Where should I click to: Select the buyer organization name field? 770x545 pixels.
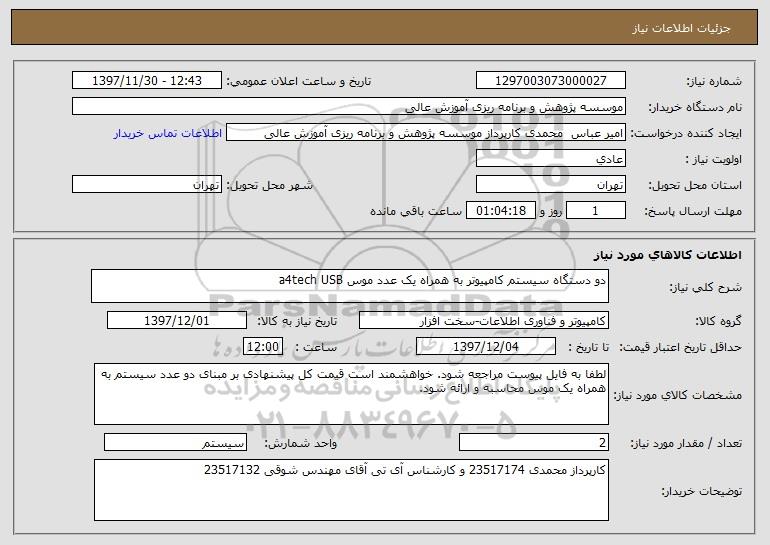click(349, 106)
